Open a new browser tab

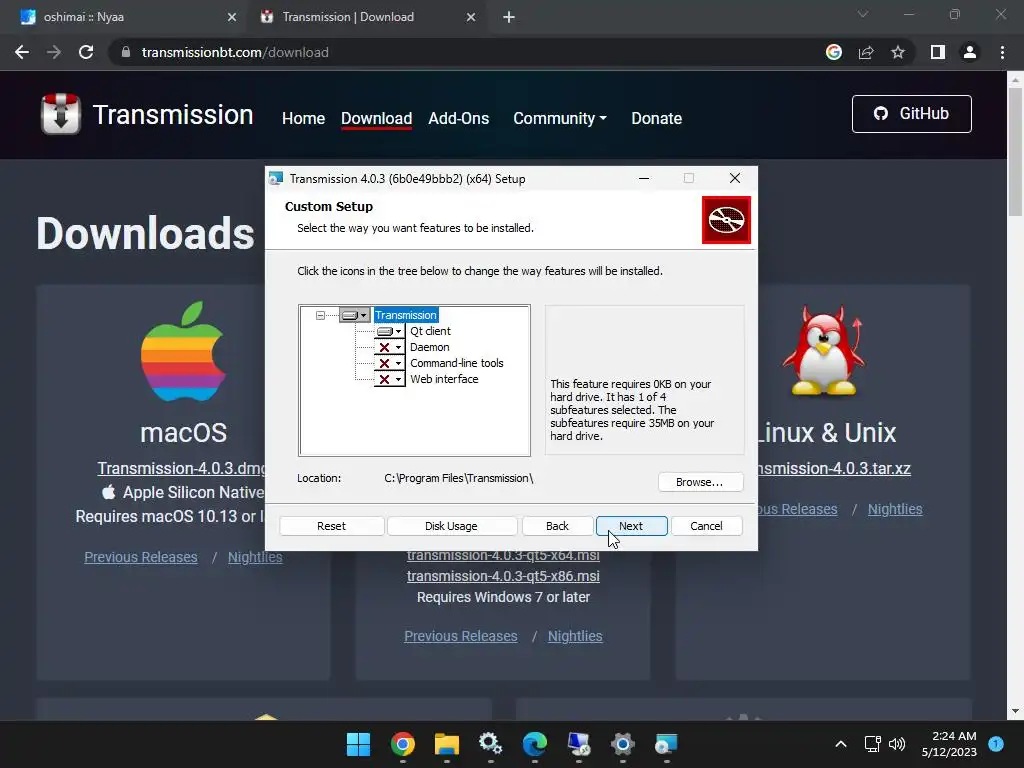[x=509, y=18]
